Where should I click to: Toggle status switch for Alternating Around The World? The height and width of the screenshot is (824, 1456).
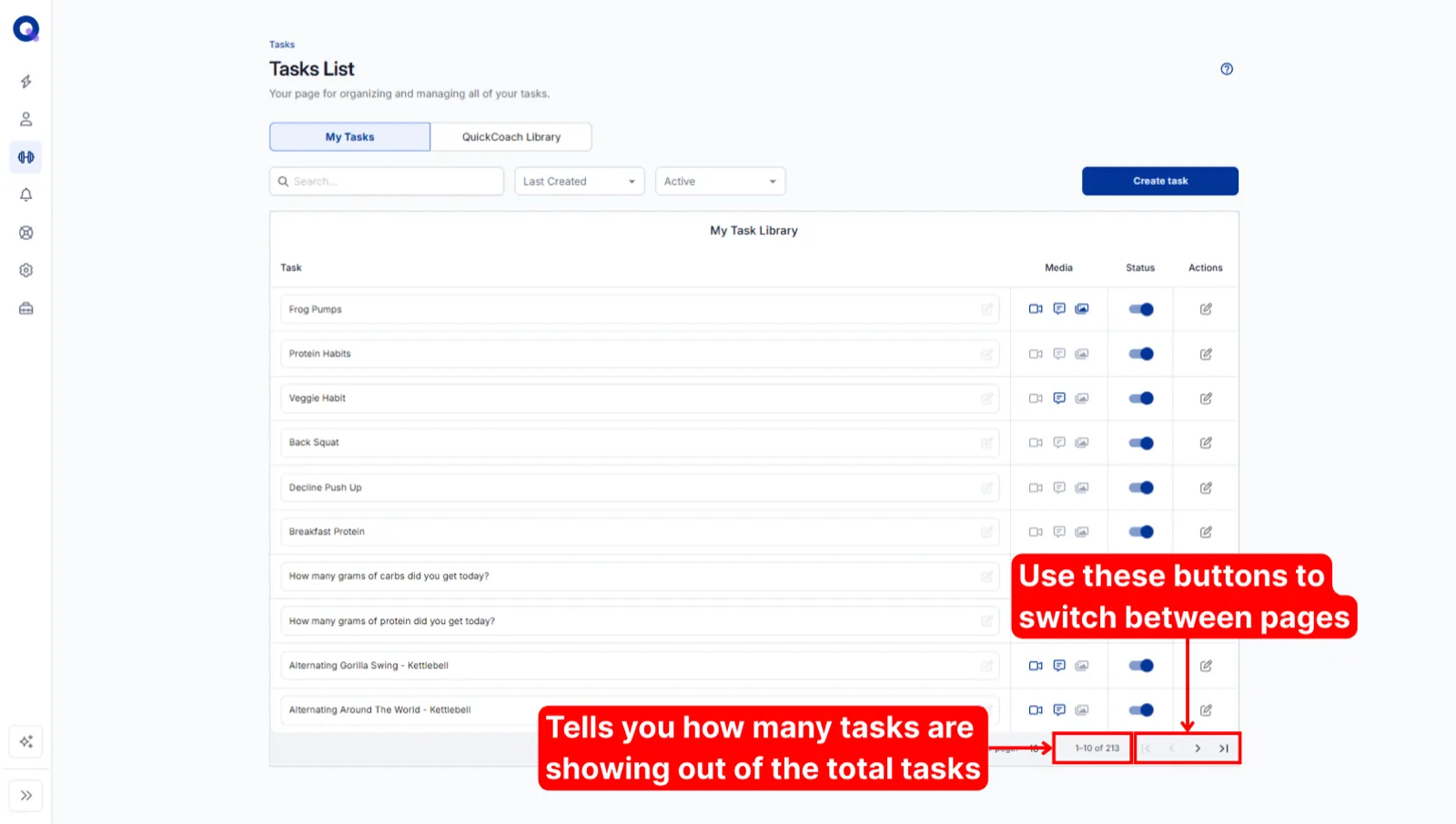[1141, 710]
